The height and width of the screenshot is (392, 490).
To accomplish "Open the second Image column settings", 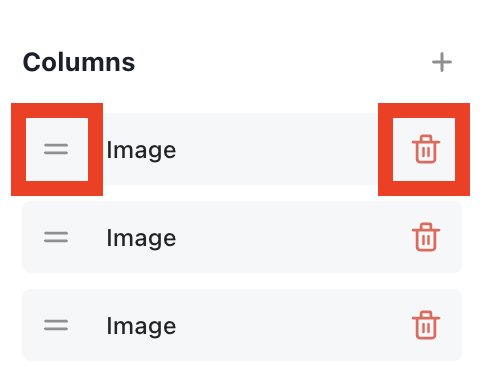I will [x=242, y=237].
